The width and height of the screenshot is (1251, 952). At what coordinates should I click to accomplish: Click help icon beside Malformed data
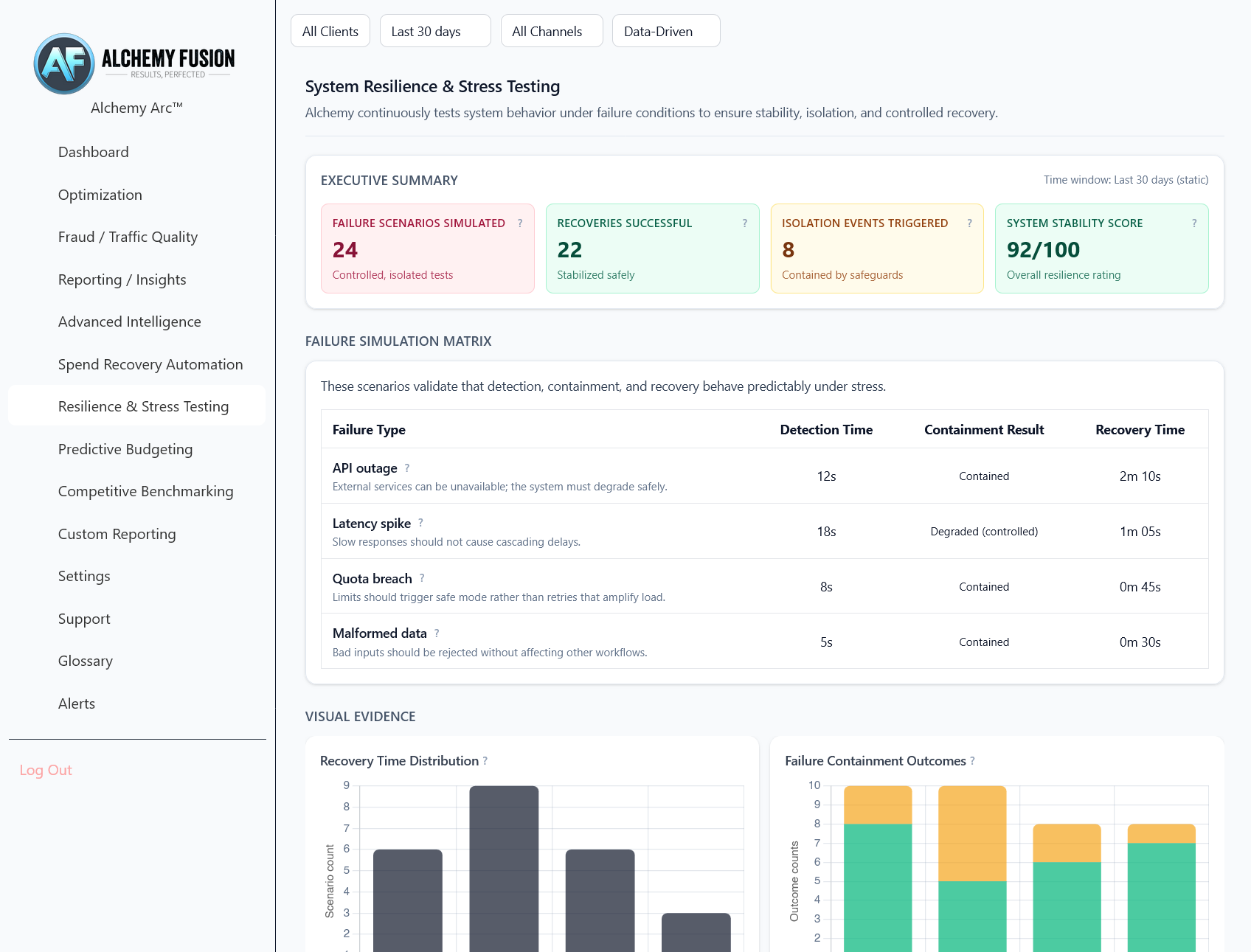(437, 633)
